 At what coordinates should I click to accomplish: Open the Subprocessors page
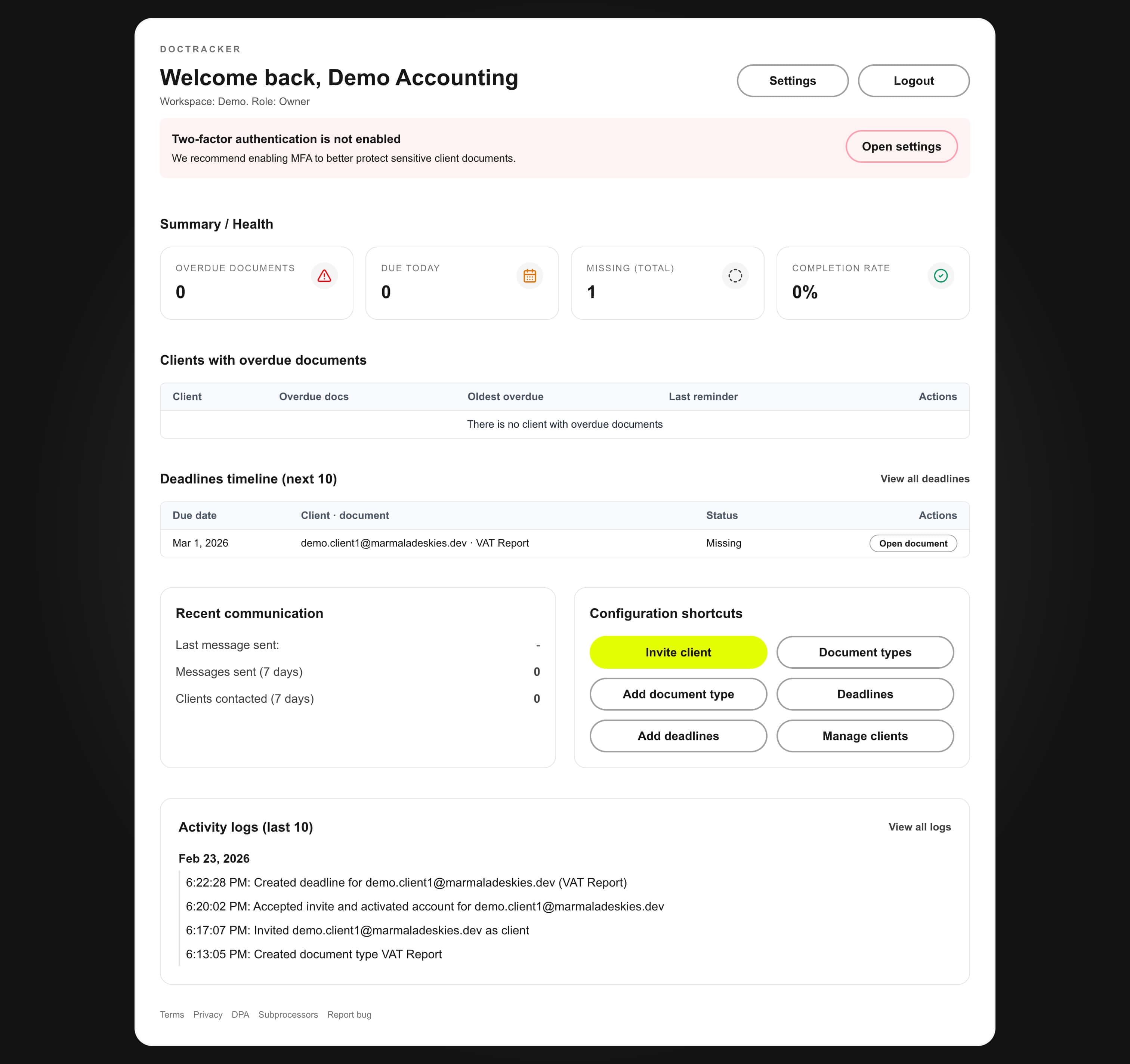[x=288, y=1015]
